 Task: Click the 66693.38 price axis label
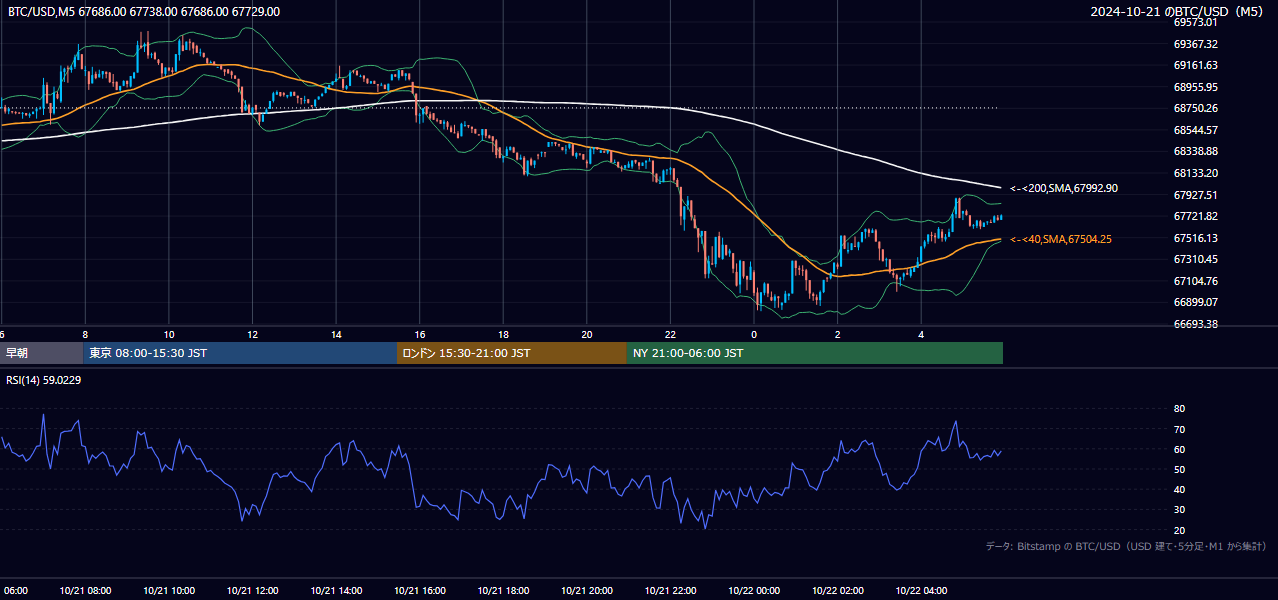[x=1195, y=324]
